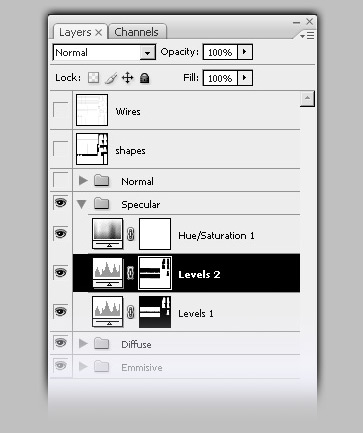The height and width of the screenshot is (433, 363).
Task: Click the Diffuse group folder icon
Action: pos(102,343)
